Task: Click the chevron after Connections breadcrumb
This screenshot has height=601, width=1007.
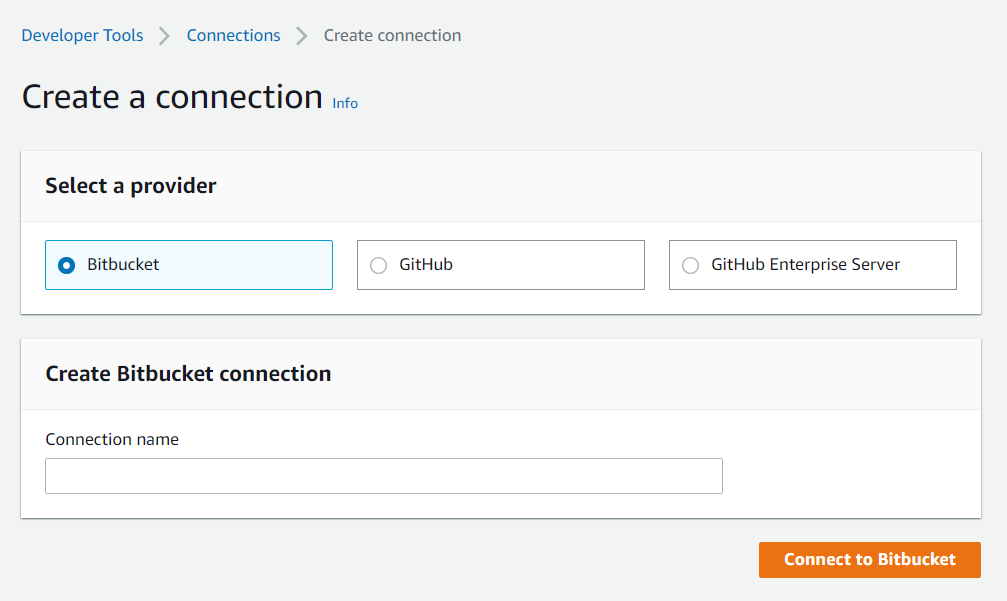Action: [301, 35]
